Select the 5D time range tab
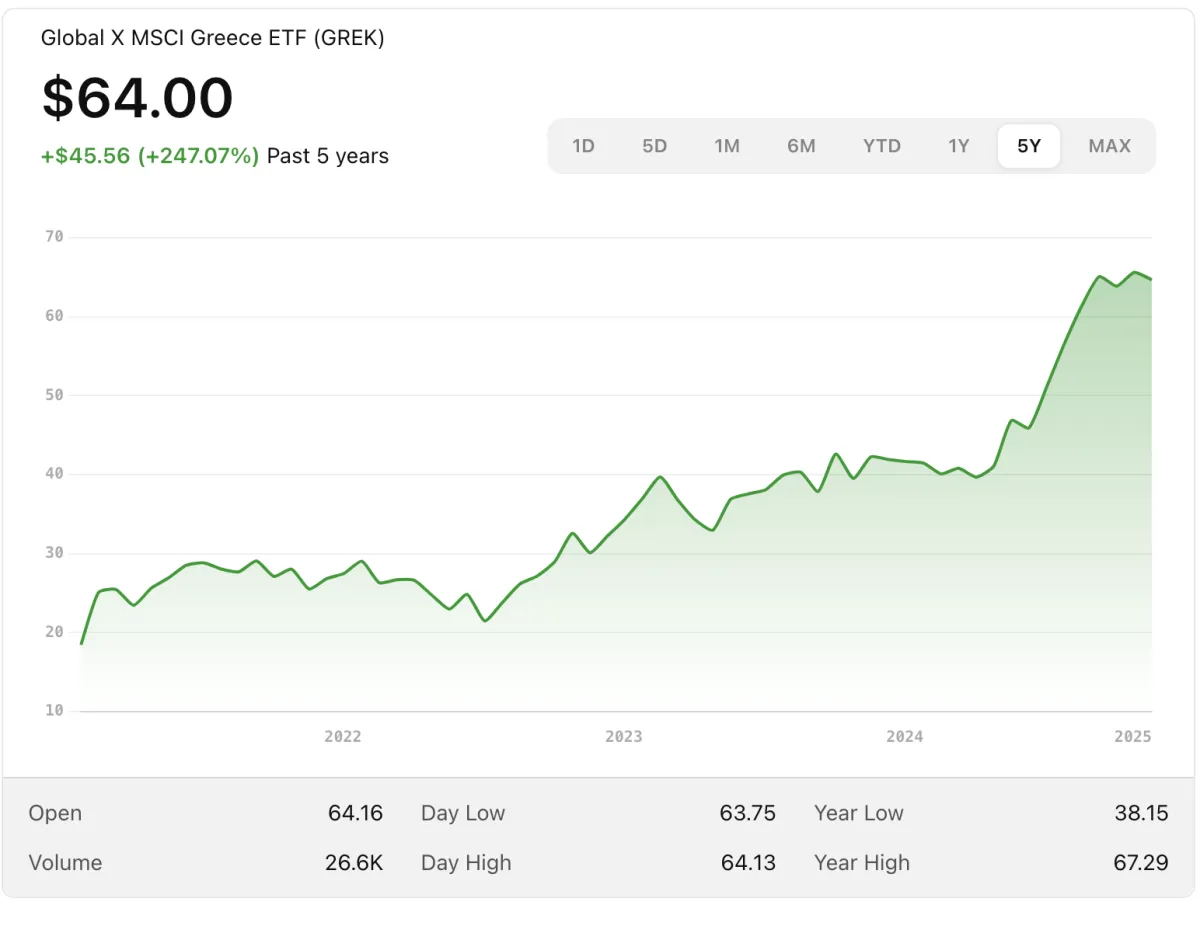This screenshot has width=1200, height=940. click(654, 146)
